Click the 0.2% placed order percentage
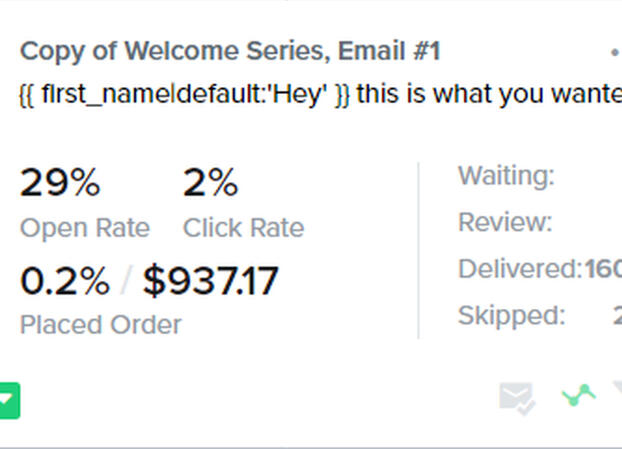Viewport: 622px width, 449px height. (65, 282)
